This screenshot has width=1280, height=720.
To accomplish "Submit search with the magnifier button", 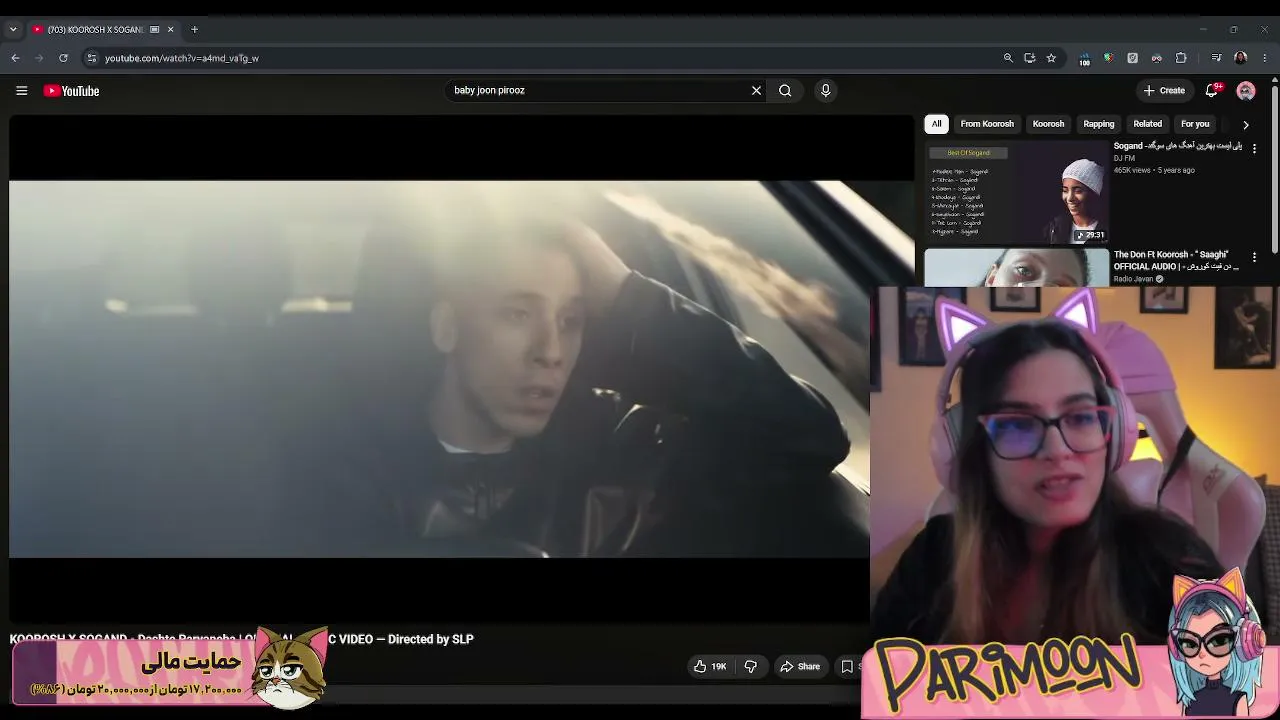I will pos(785,91).
